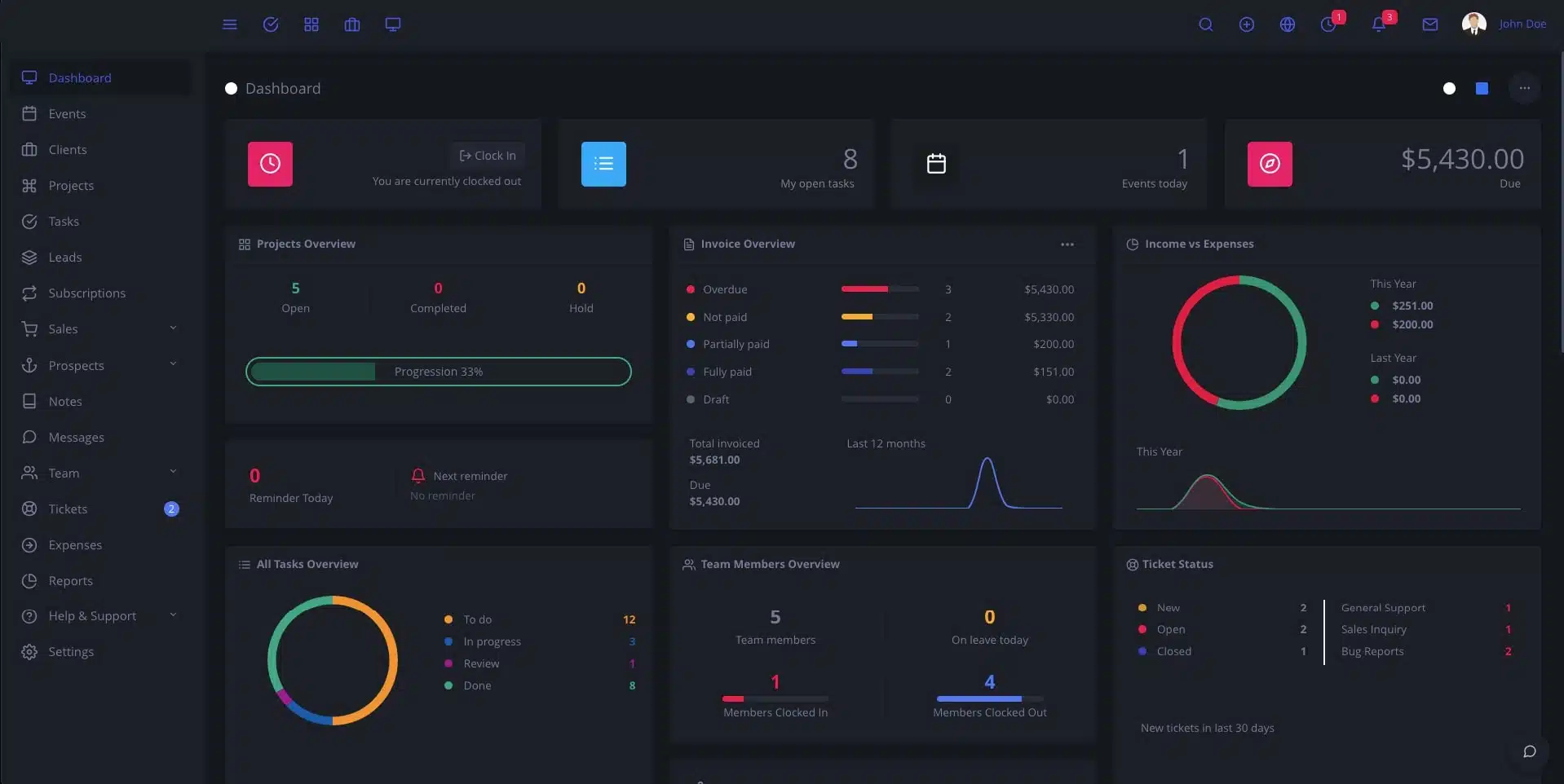Viewport: 1564px width, 784px height.
Task: Open Messages in sidebar
Action: click(x=101, y=437)
